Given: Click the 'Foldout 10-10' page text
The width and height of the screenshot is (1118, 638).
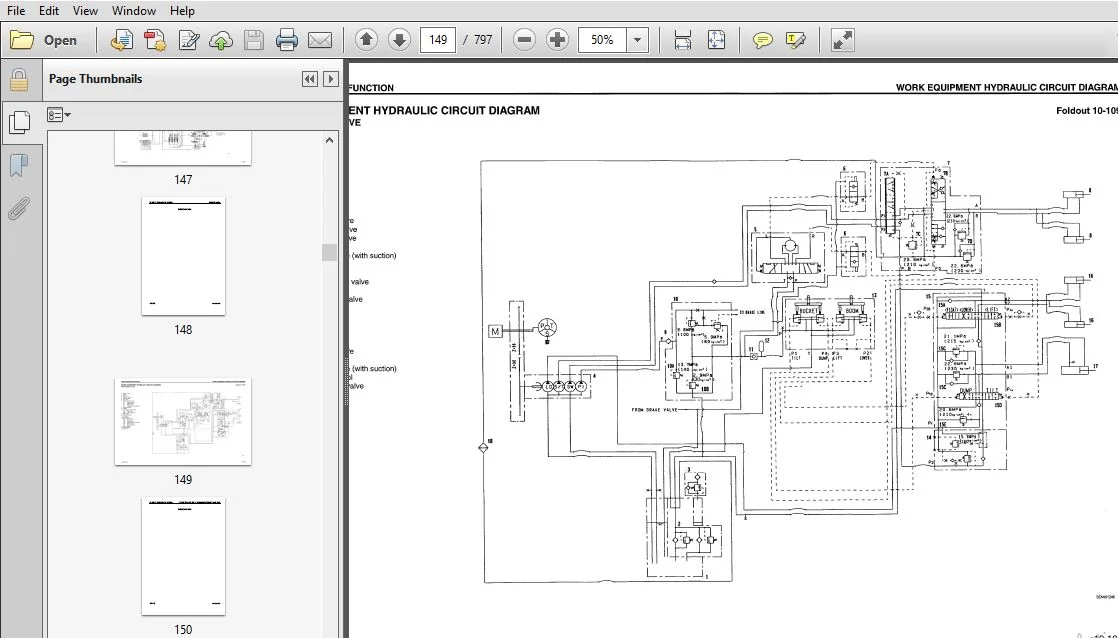Looking at the screenshot, I should tap(1086, 110).
